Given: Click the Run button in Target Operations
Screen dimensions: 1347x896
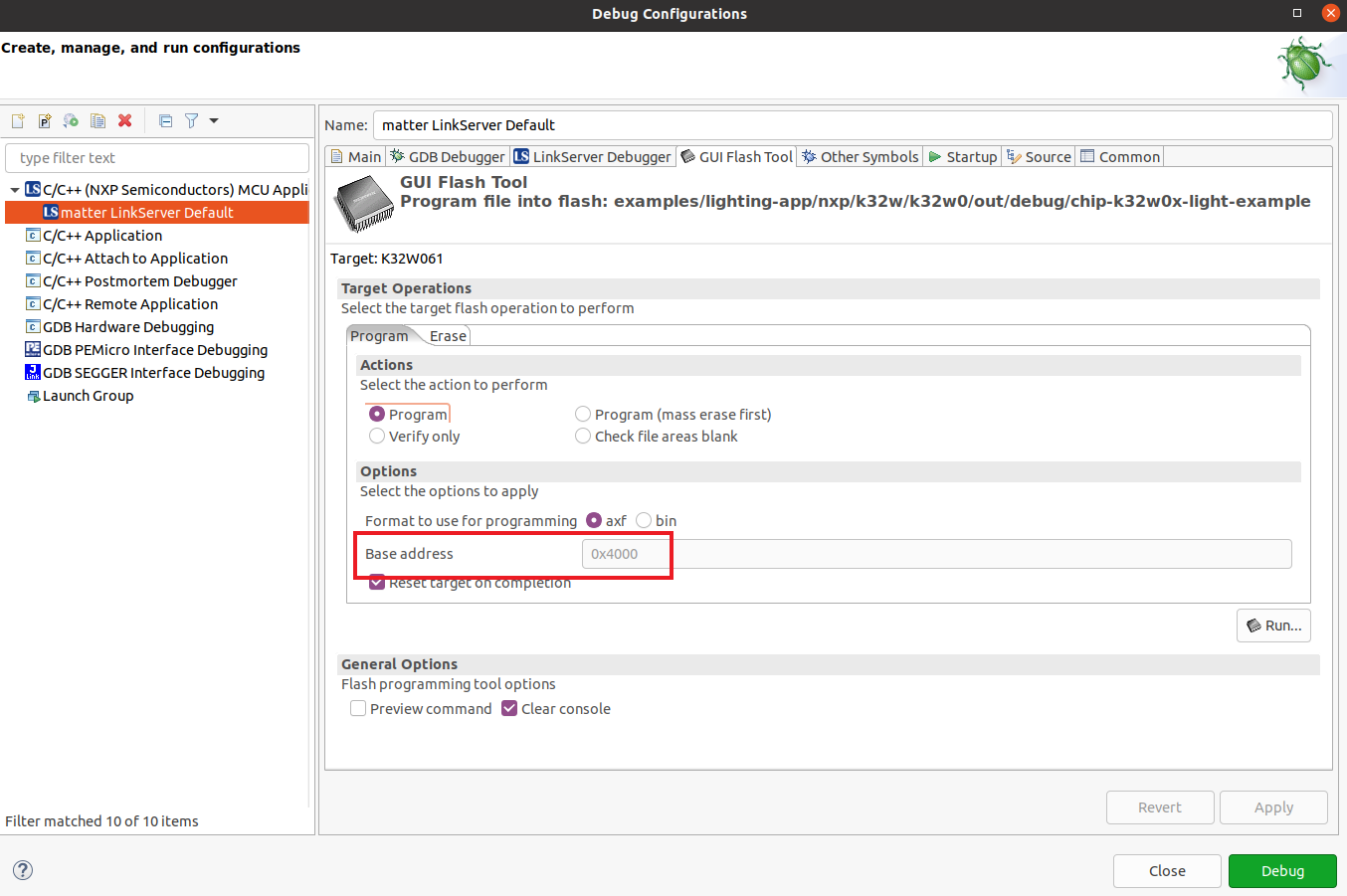Looking at the screenshot, I should click(x=1273, y=625).
